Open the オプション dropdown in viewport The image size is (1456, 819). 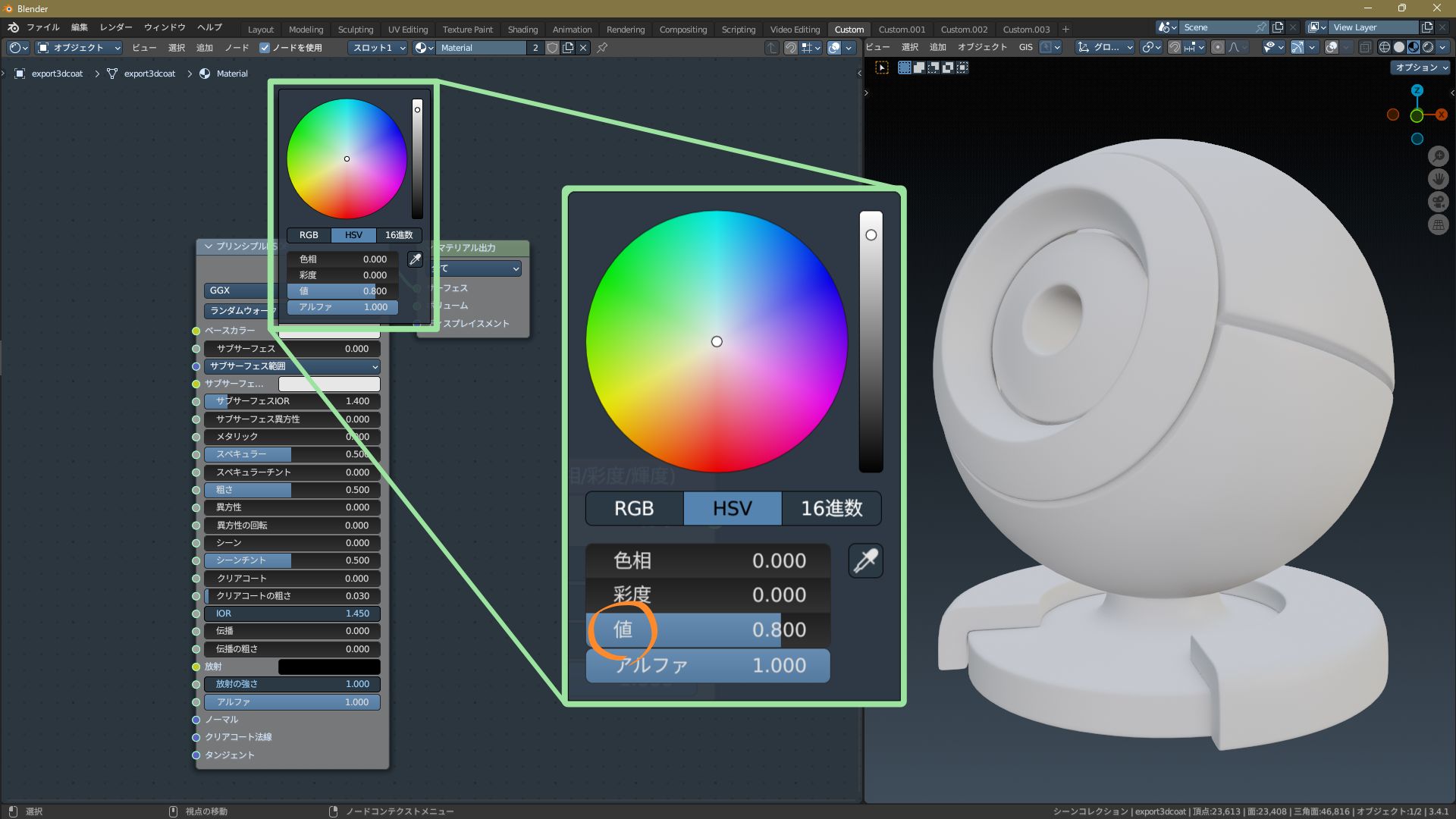pos(1421,67)
